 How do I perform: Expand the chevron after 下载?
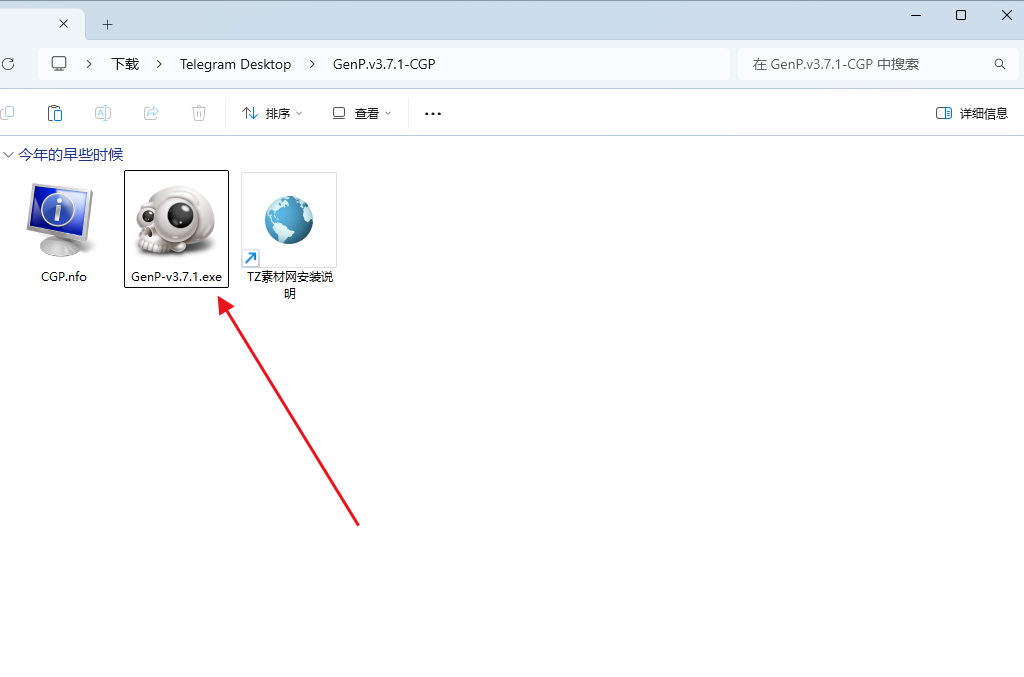coord(159,64)
